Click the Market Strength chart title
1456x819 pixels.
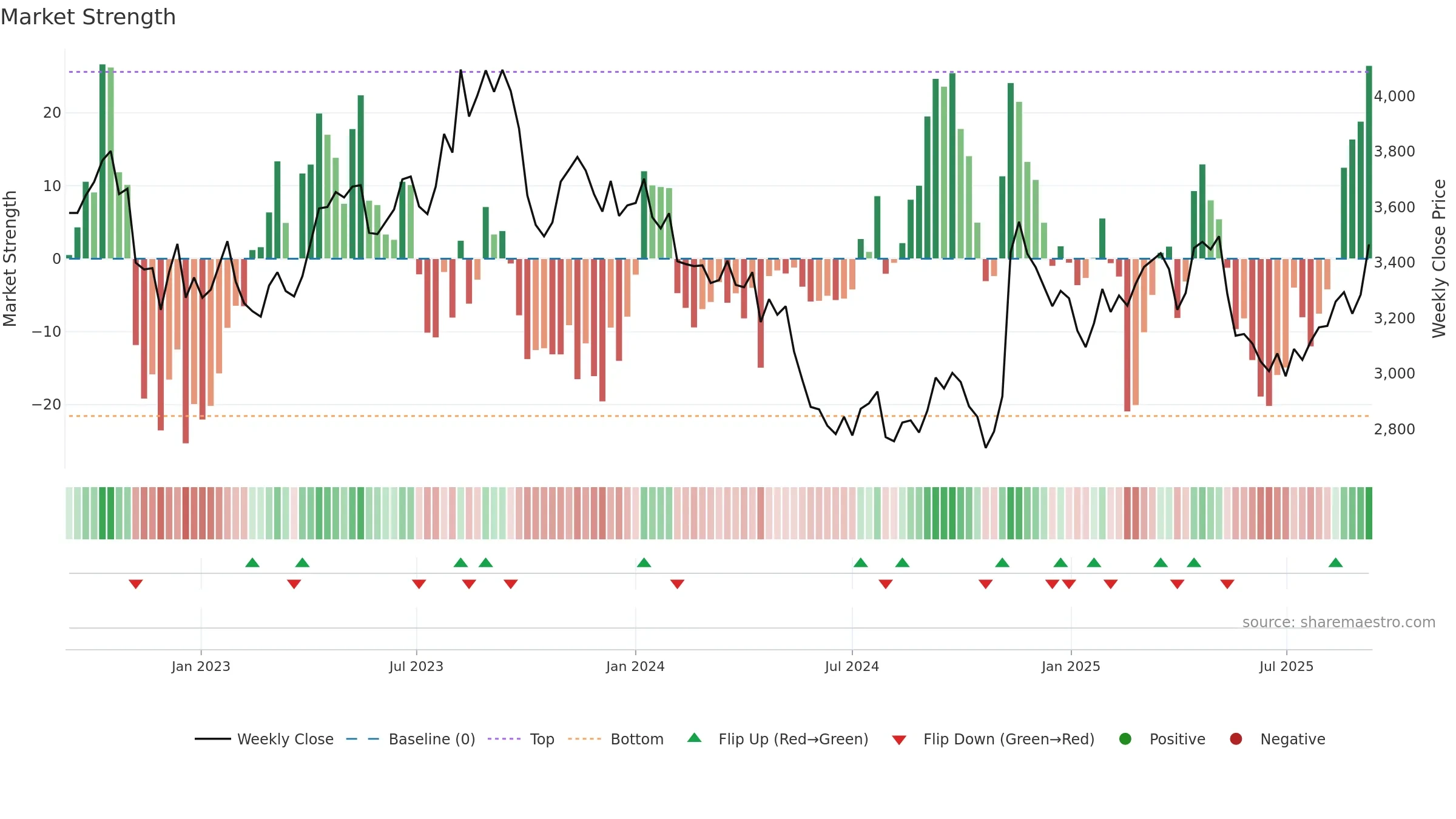point(88,17)
